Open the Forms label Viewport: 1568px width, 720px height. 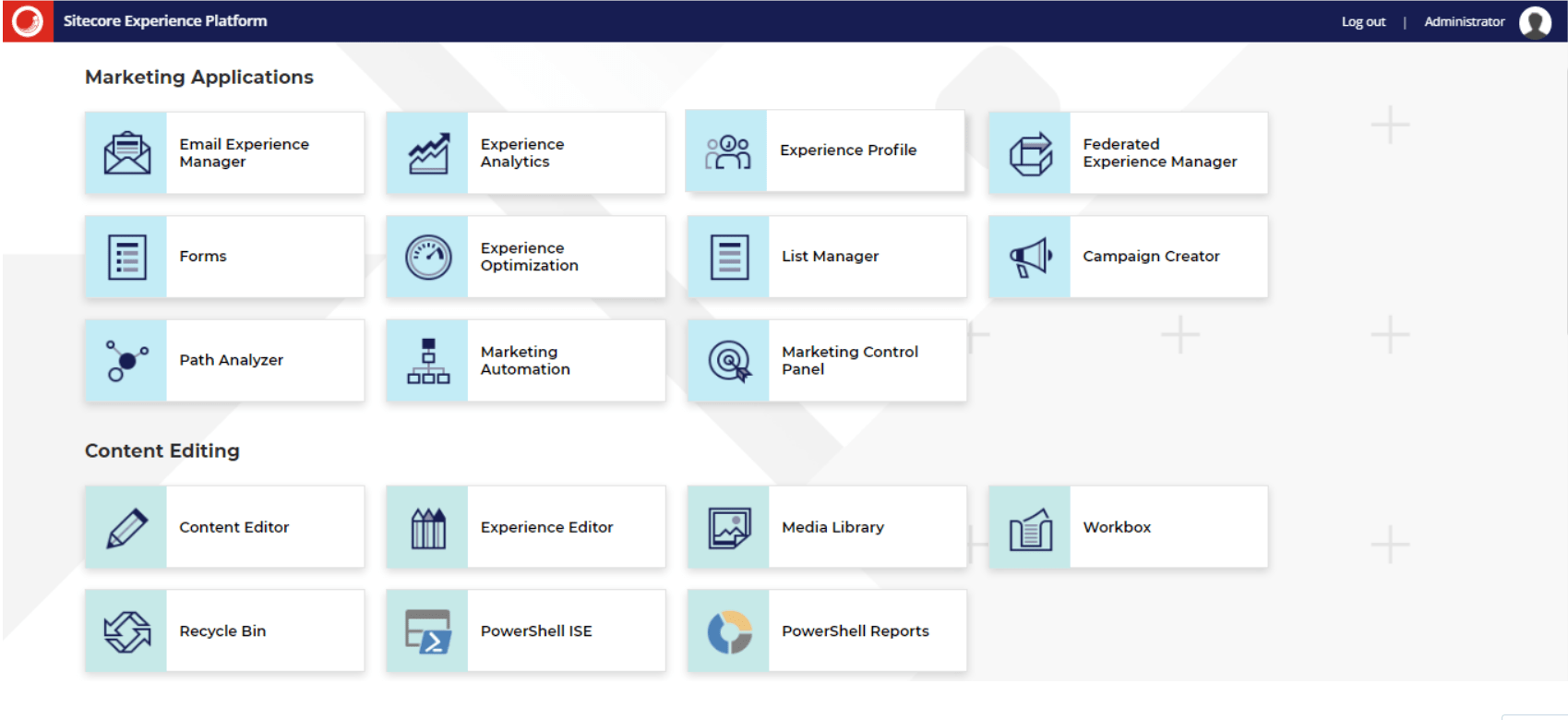pyautogui.click(x=203, y=257)
